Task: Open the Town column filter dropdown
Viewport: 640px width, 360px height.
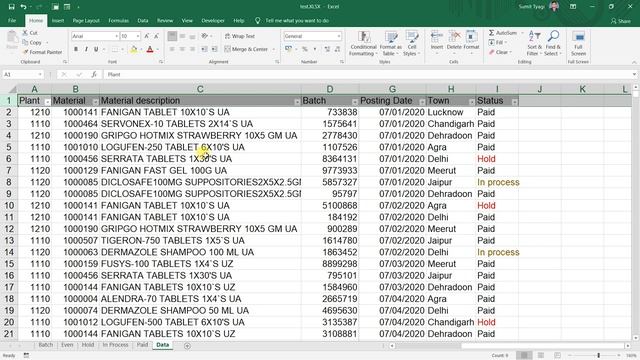Action: click(471, 102)
